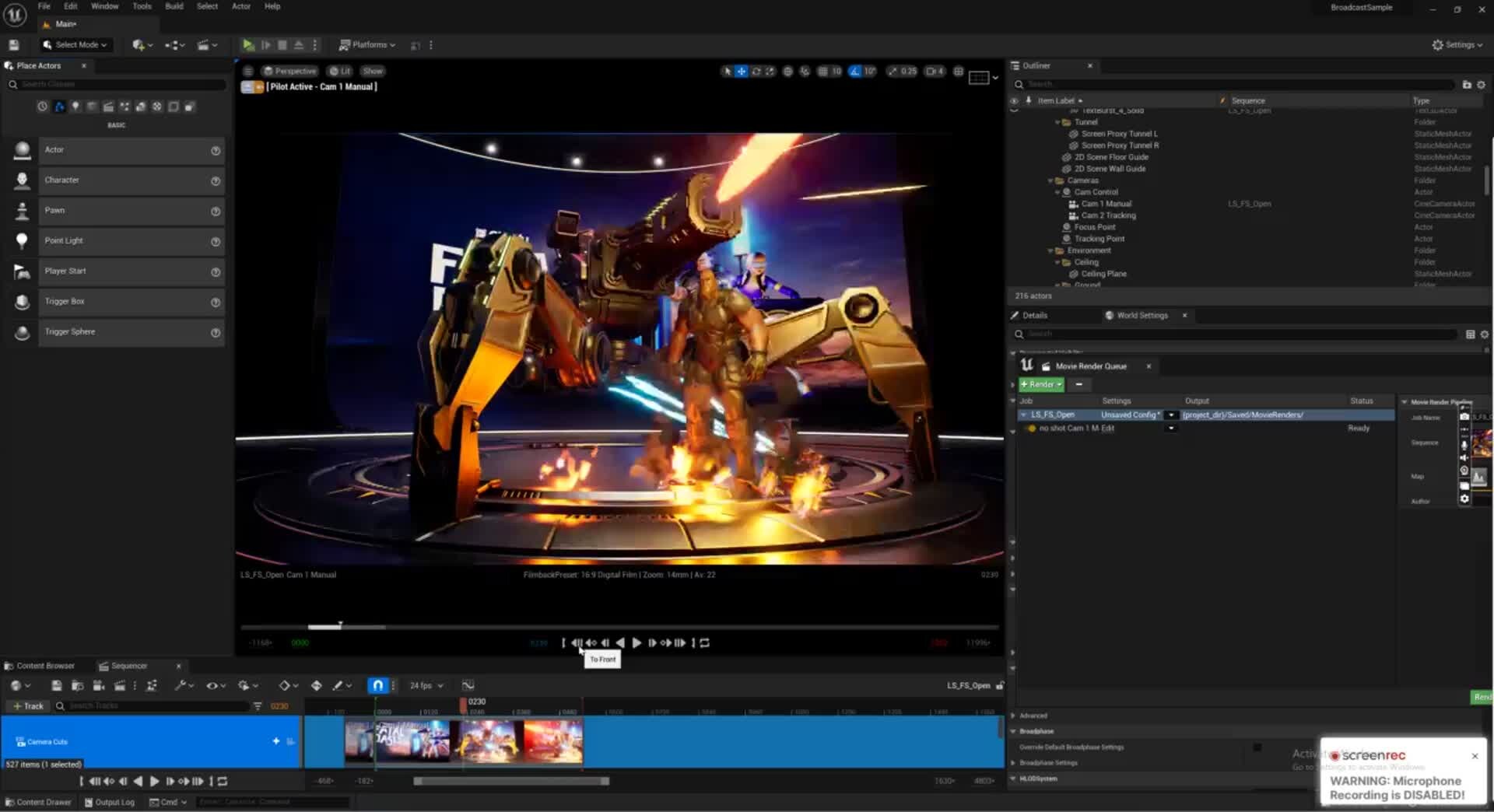This screenshot has height=812, width=1494.
Task: Select the Scale tool in the viewport
Action: coord(770,71)
